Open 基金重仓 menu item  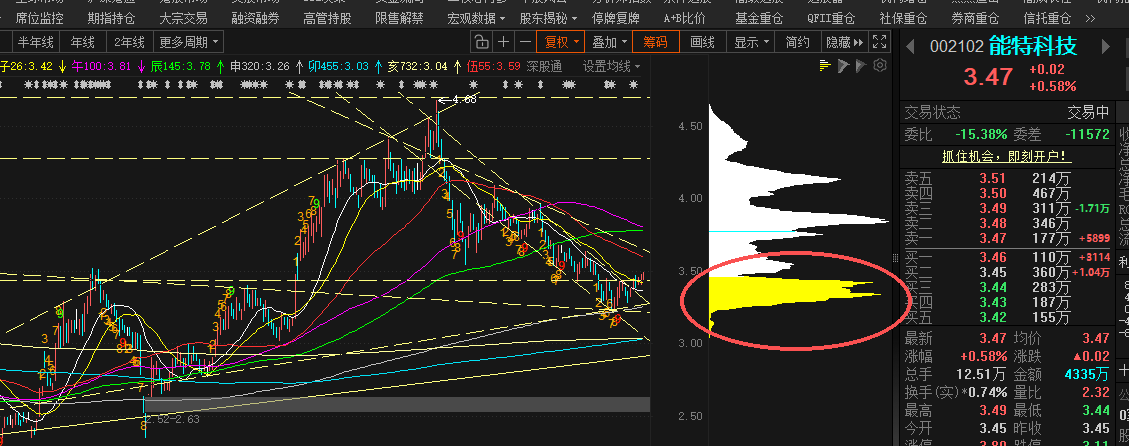(x=759, y=18)
